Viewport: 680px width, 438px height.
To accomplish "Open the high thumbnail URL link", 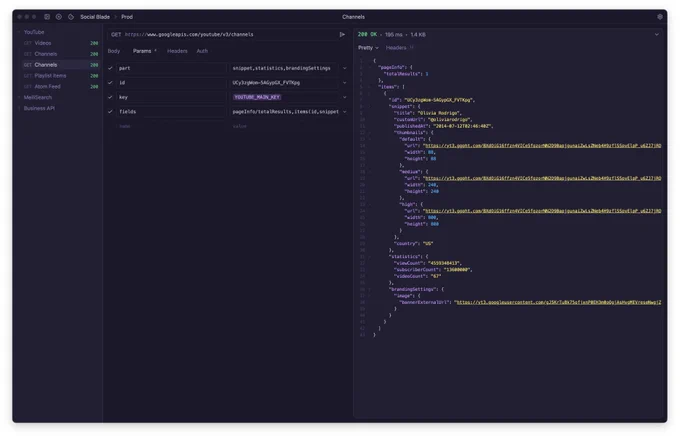I will pyautogui.click(x=542, y=211).
